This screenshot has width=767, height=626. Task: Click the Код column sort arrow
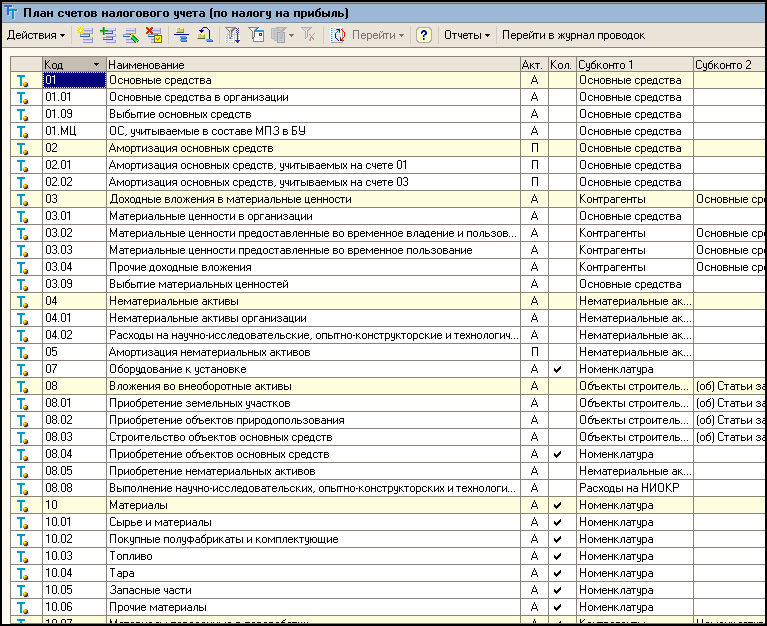(x=96, y=65)
